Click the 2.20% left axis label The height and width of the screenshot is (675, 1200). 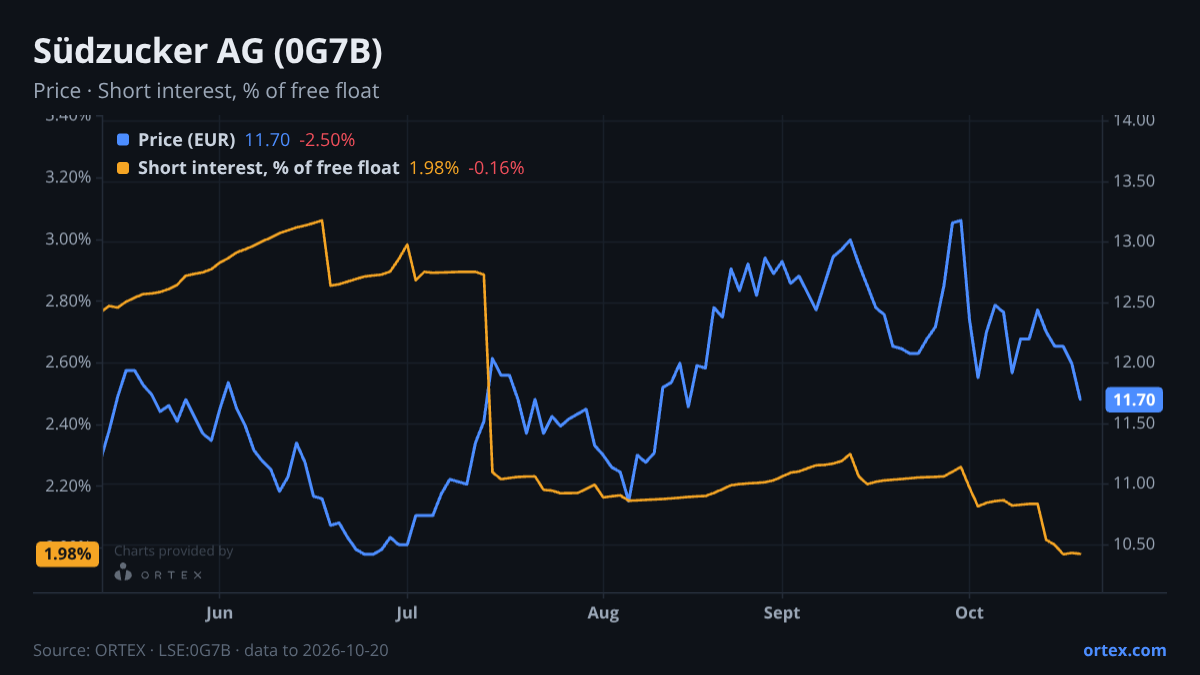tap(68, 486)
